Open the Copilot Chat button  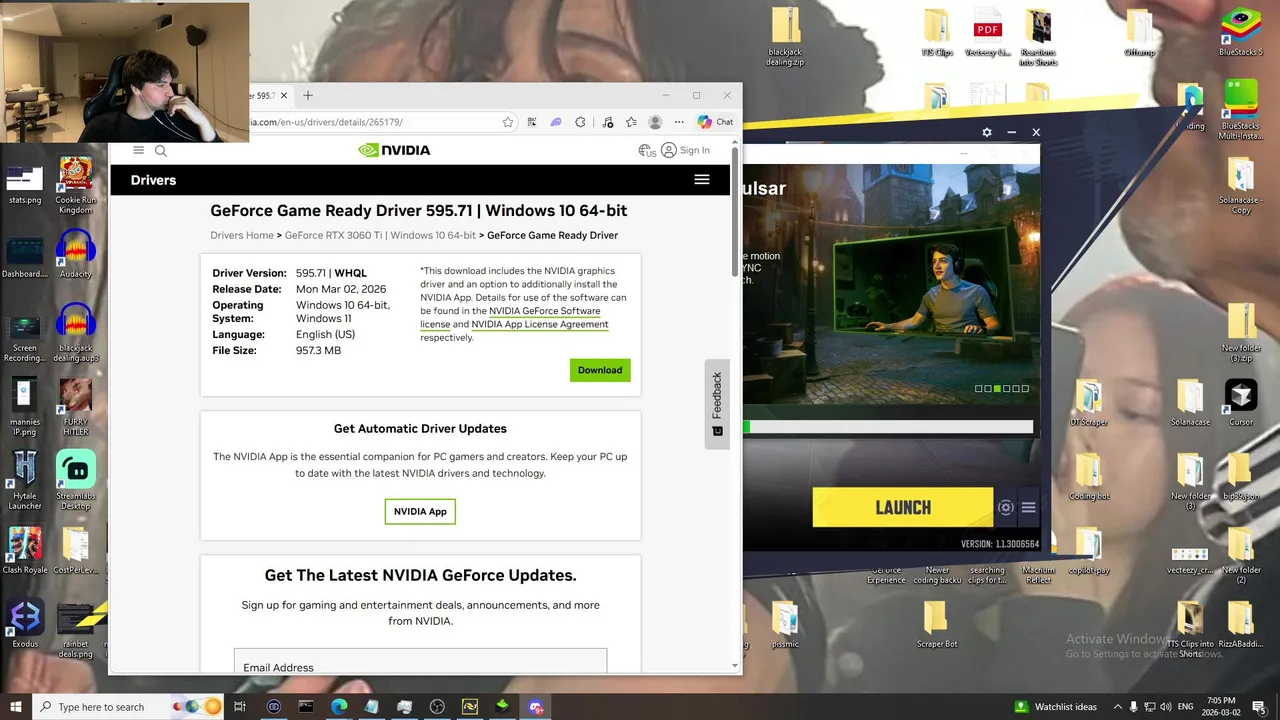[716, 122]
